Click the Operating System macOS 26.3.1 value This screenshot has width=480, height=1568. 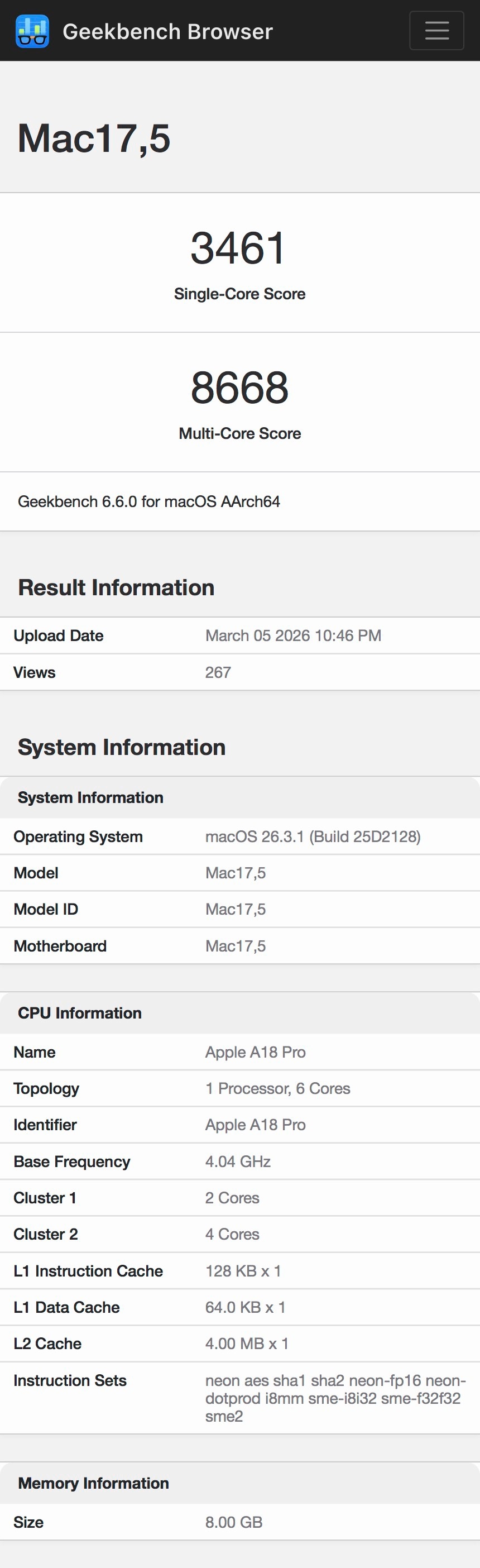pyautogui.click(x=313, y=837)
